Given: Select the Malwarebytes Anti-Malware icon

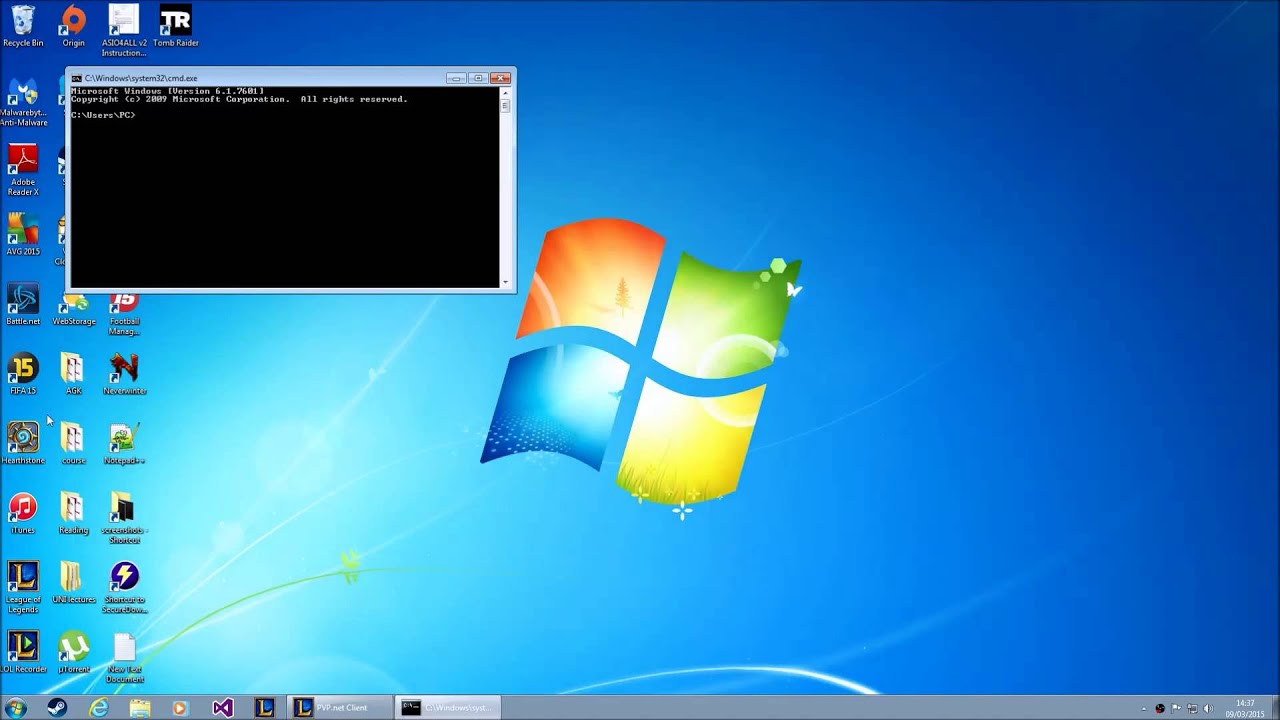Looking at the screenshot, I should [23, 102].
